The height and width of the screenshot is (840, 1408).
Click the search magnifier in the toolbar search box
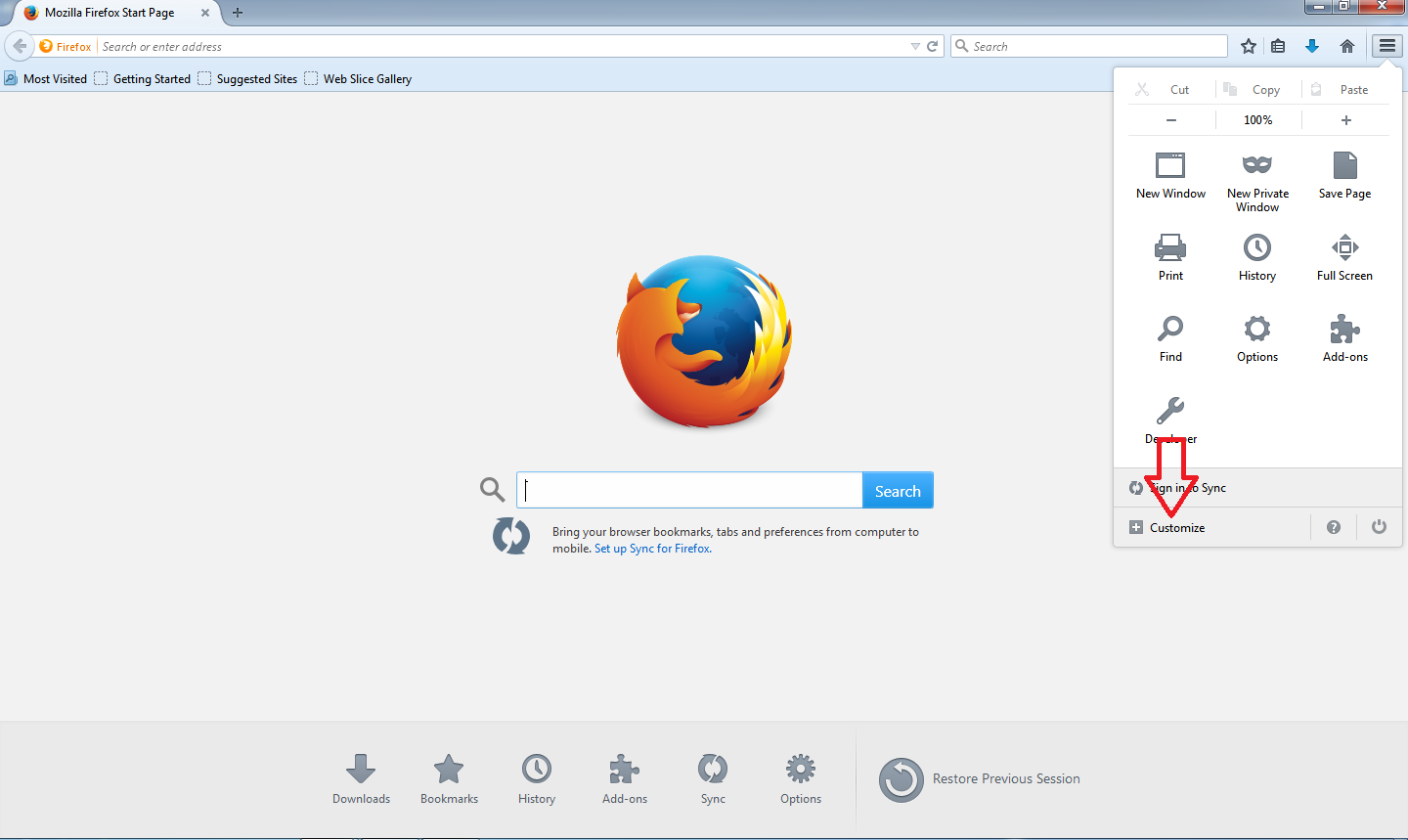pos(962,46)
